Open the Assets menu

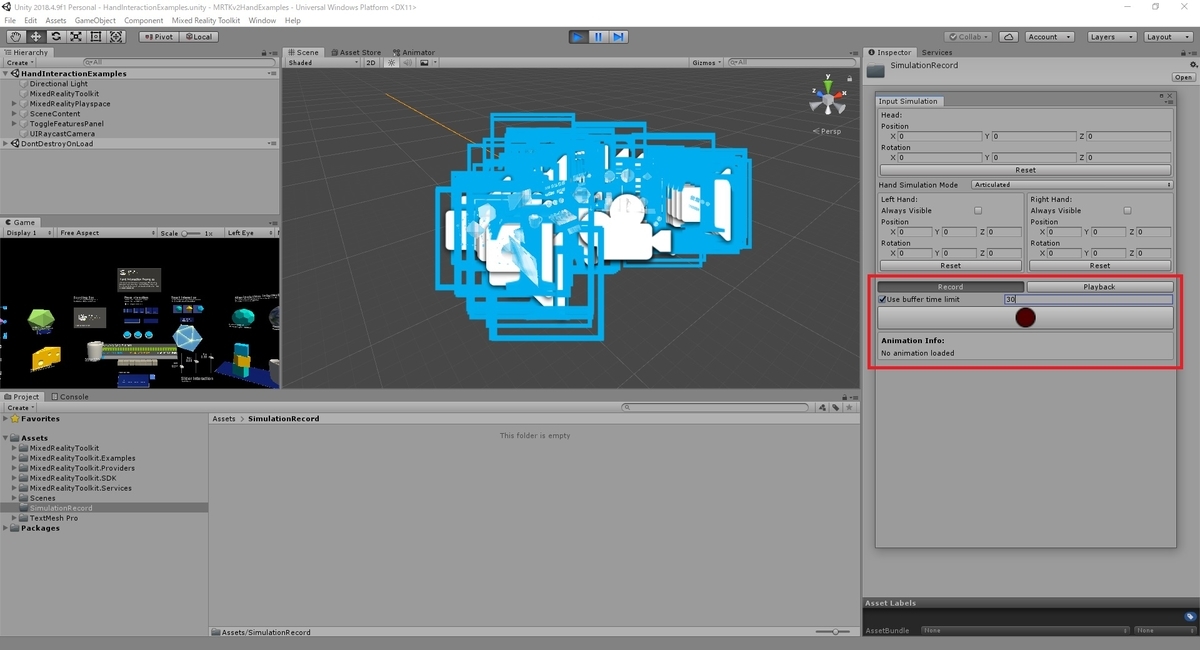click(56, 20)
